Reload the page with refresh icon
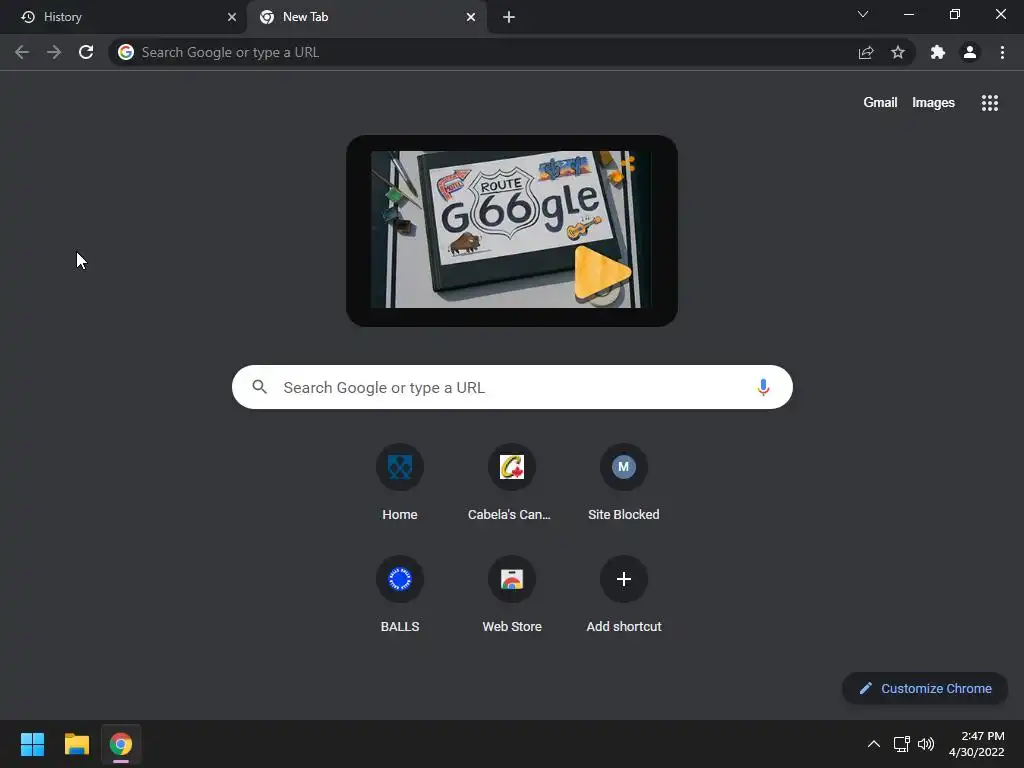 pyautogui.click(x=86, y=52)
